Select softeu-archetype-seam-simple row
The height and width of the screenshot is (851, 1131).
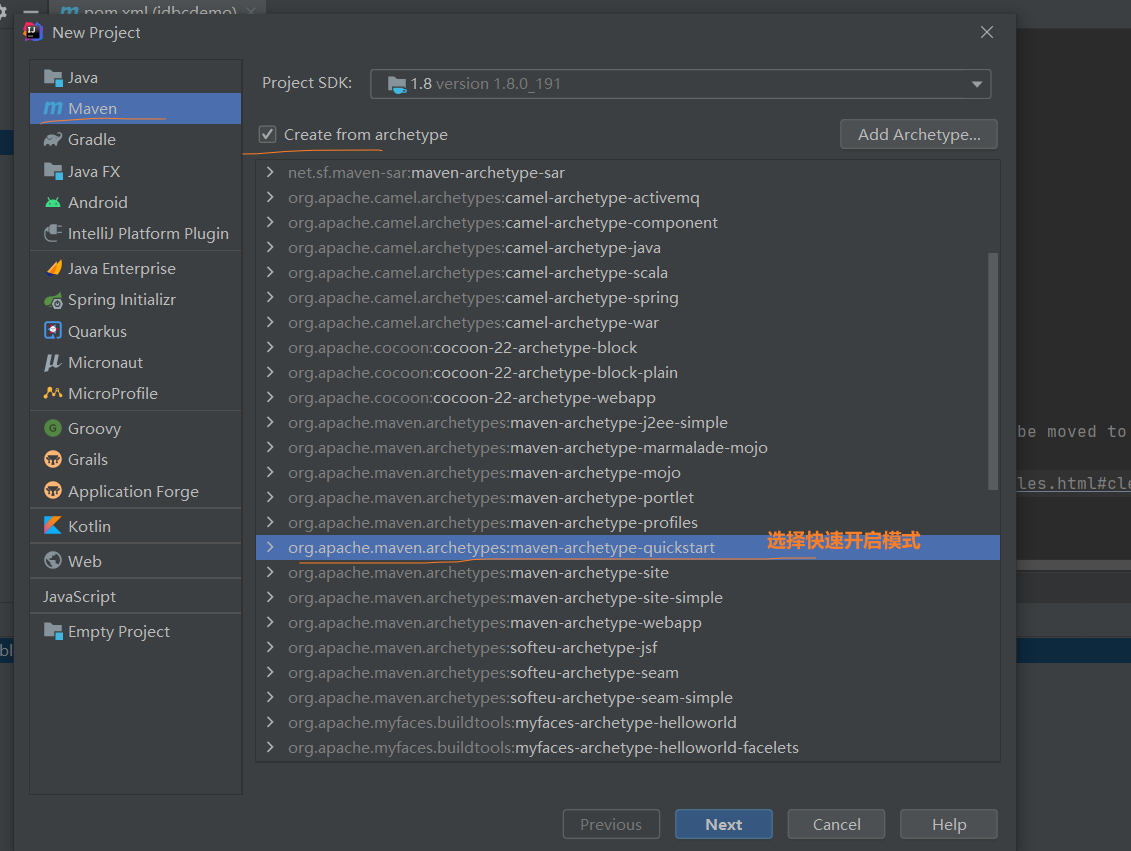pyautogui.click(x=628, y=697)
